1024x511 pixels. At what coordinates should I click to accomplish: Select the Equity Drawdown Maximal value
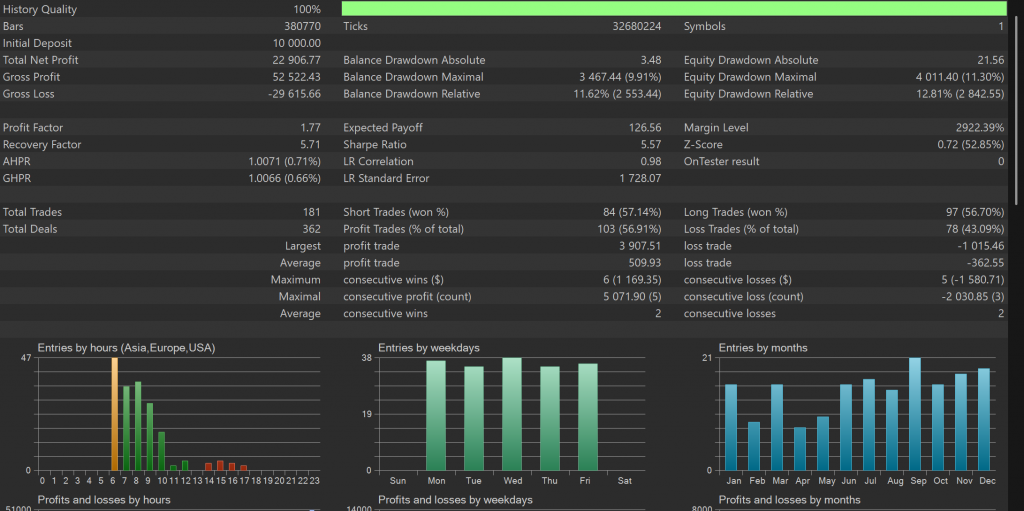960,77
